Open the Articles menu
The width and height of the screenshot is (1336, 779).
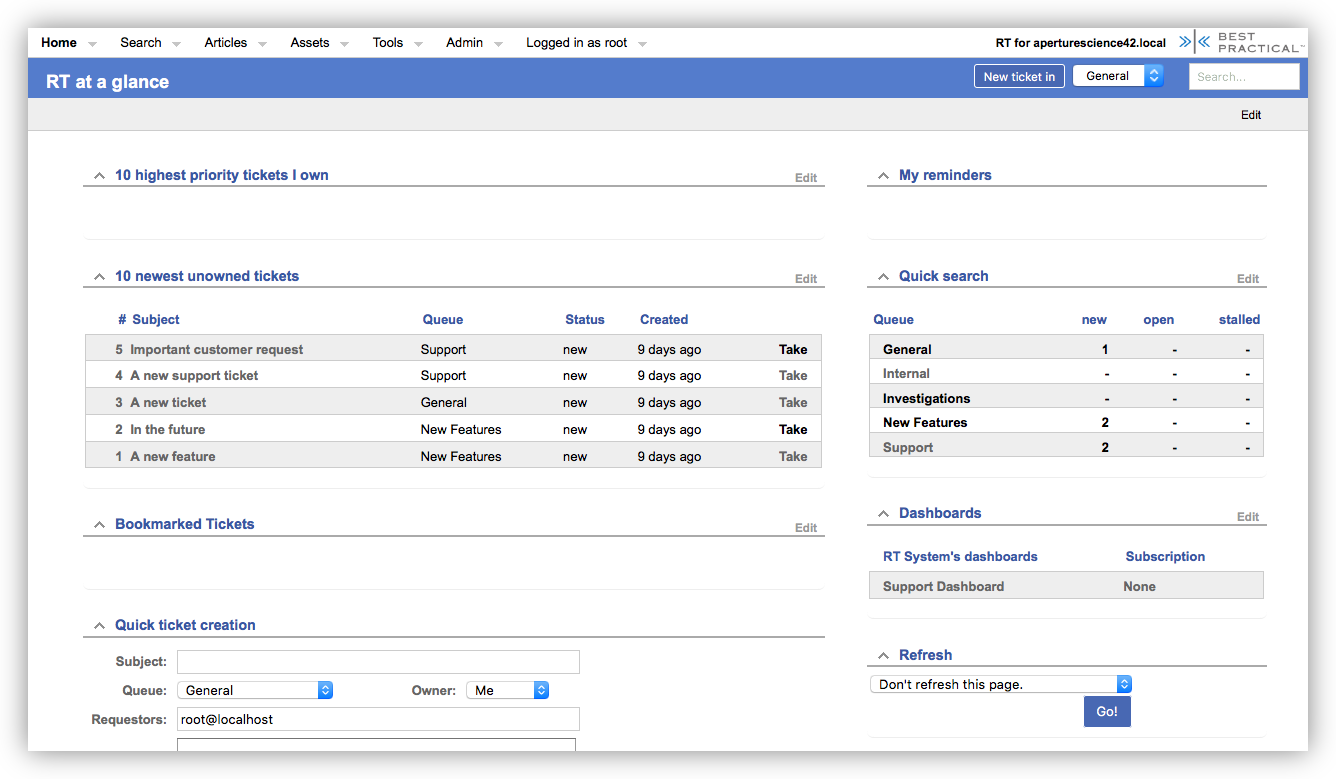[226, 43]
